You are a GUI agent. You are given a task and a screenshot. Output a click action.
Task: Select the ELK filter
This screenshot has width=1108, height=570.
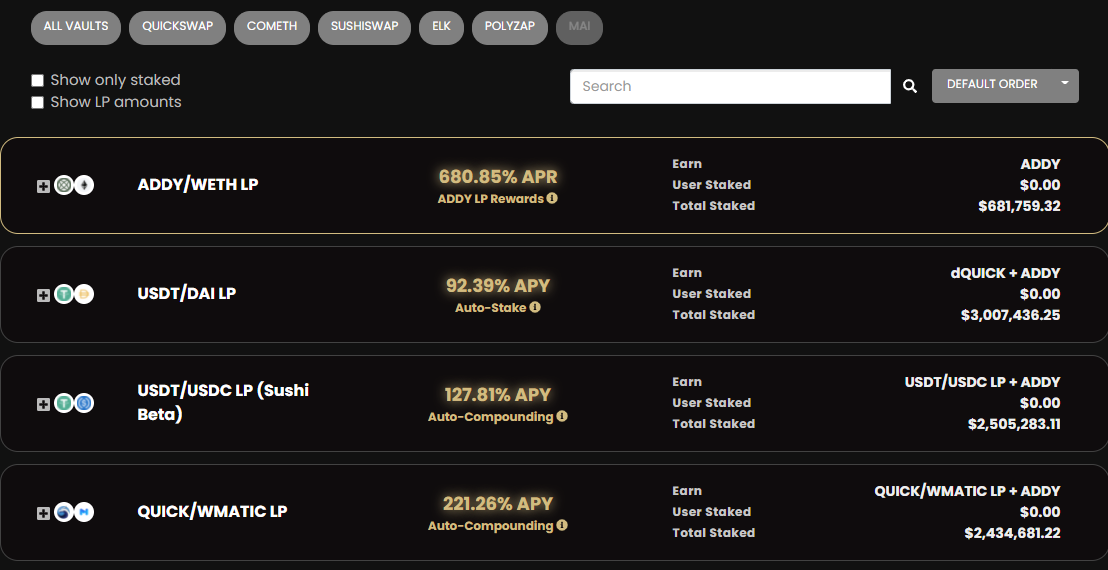click(442, 27)
